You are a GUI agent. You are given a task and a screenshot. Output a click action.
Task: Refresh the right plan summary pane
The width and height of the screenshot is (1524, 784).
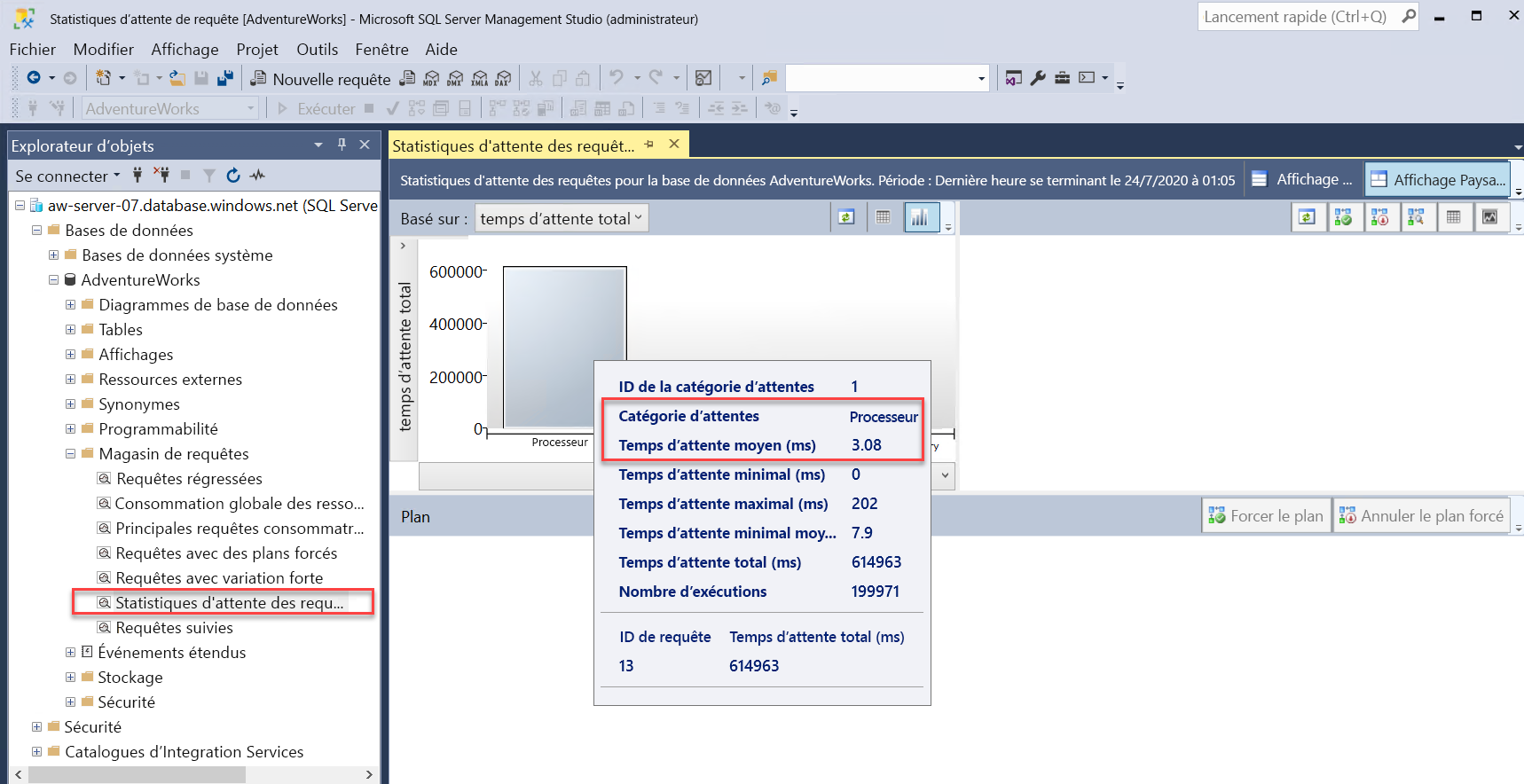click(1307, 217)
